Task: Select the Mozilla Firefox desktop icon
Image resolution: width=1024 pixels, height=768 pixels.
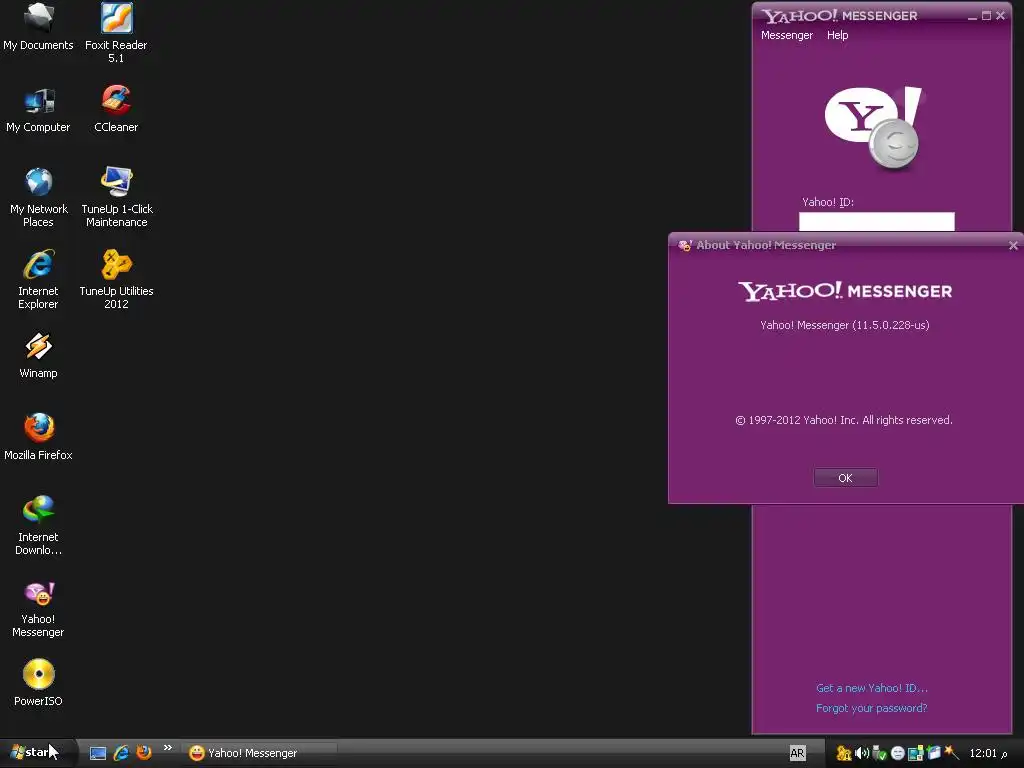Action: 39,438
